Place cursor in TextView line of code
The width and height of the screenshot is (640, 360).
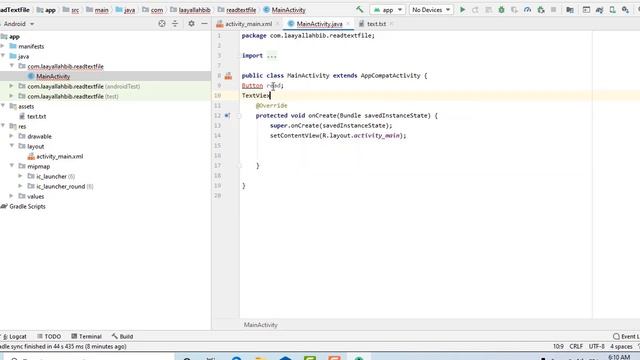click(x=256, y=96)
